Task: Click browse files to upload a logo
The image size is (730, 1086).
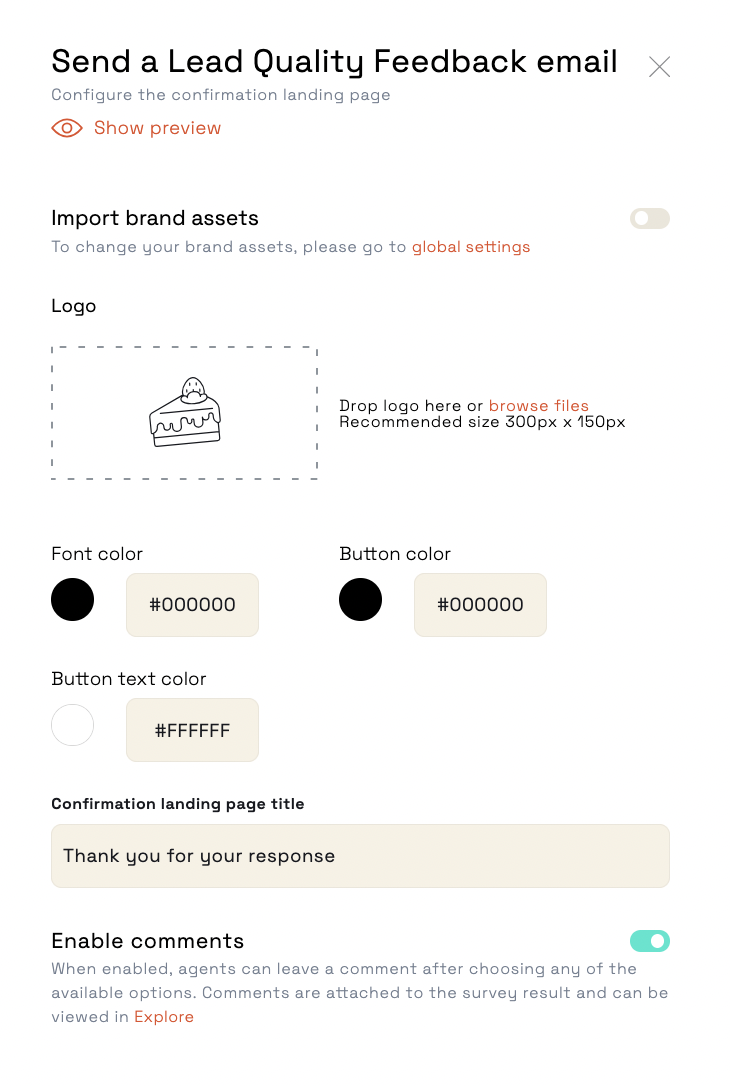Action: [x=539, y=405]
